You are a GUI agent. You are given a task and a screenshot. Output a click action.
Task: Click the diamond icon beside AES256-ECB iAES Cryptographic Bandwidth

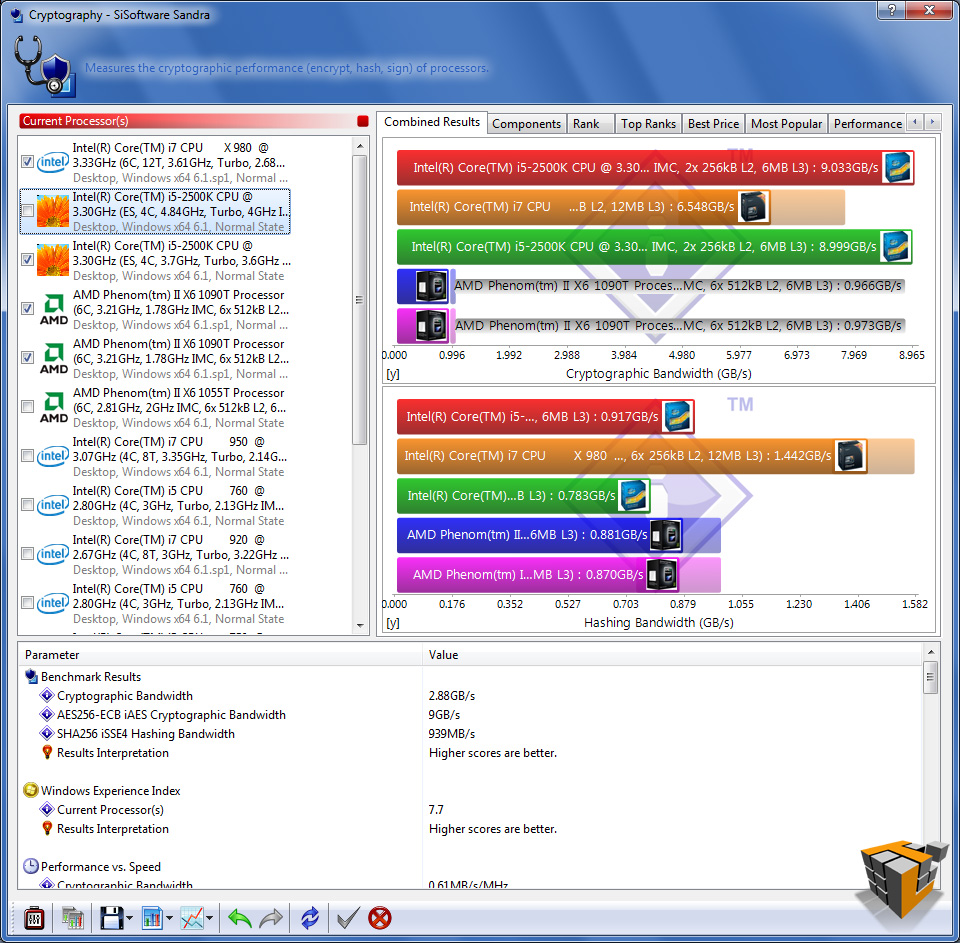coord(47,715)
